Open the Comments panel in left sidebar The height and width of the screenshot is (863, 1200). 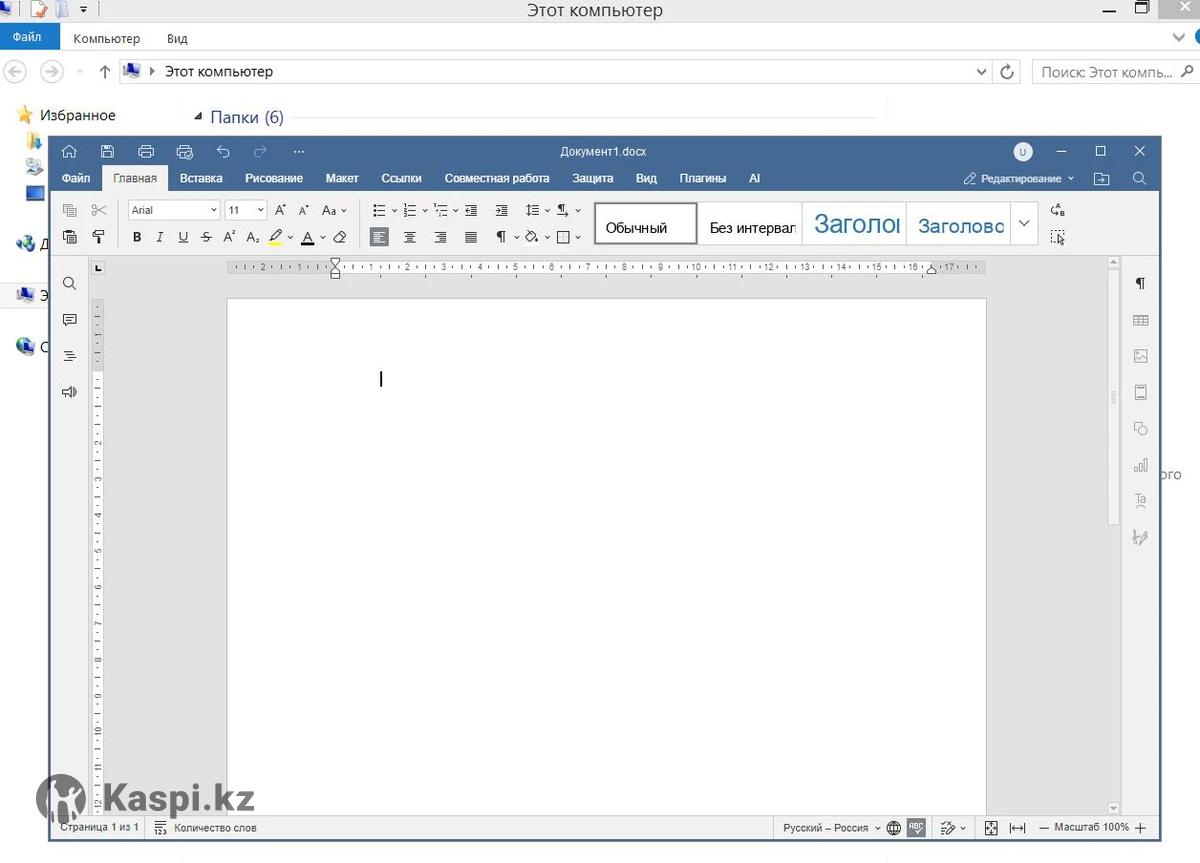(69, 320)
